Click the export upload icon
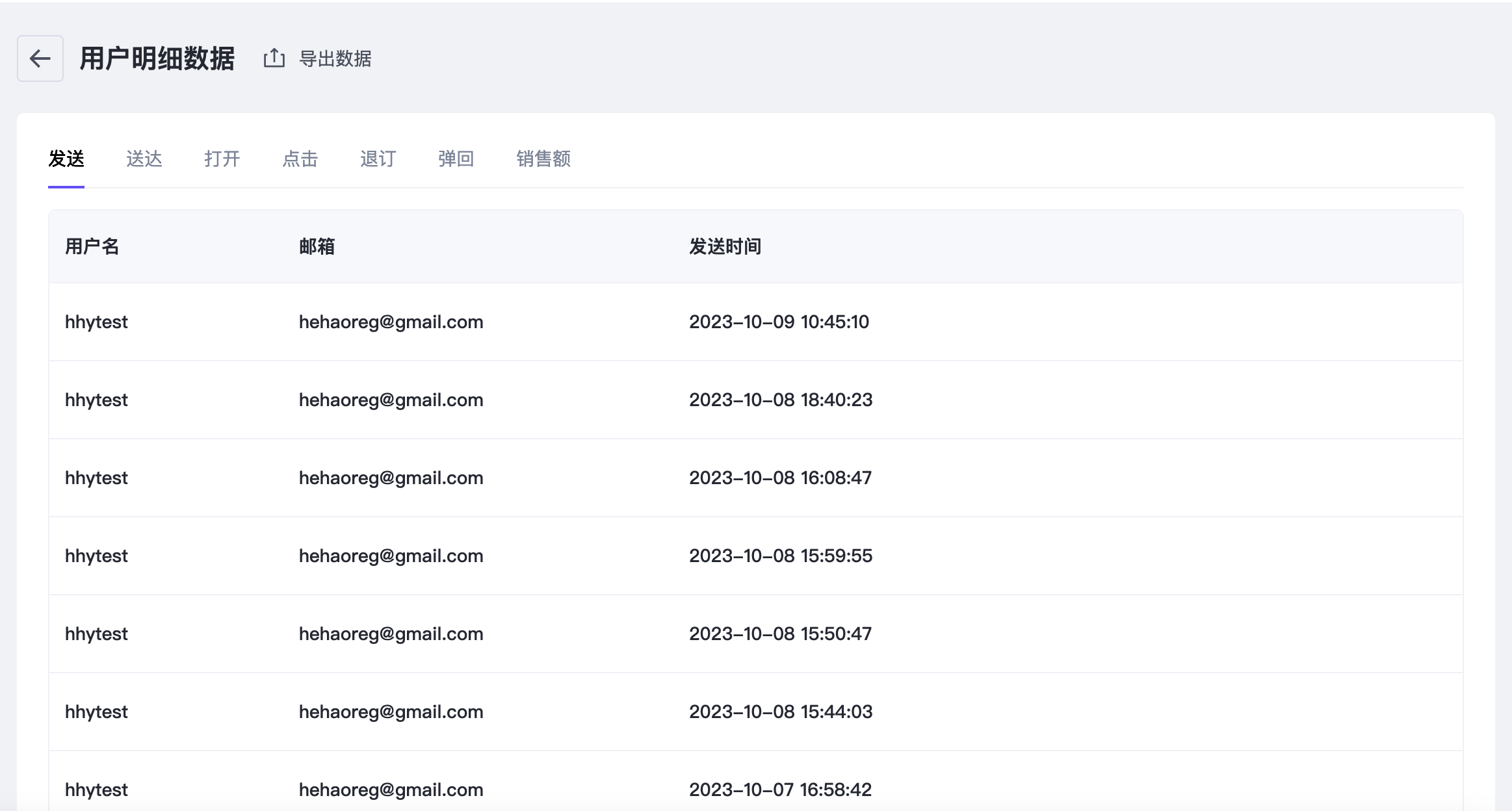The height and width of the screenshot is (811, 1512). (274, 58)
